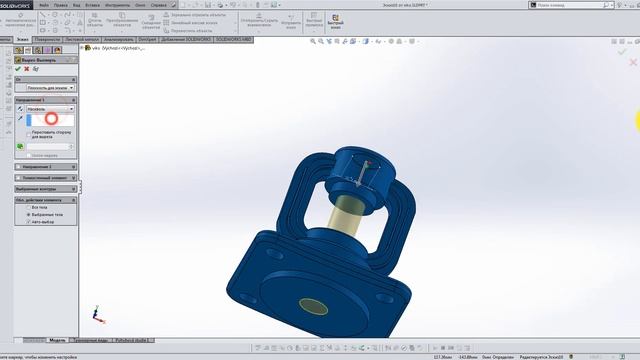
Task: Click the Save icon in the top toolbar
Action: click(x=208, y=5)
